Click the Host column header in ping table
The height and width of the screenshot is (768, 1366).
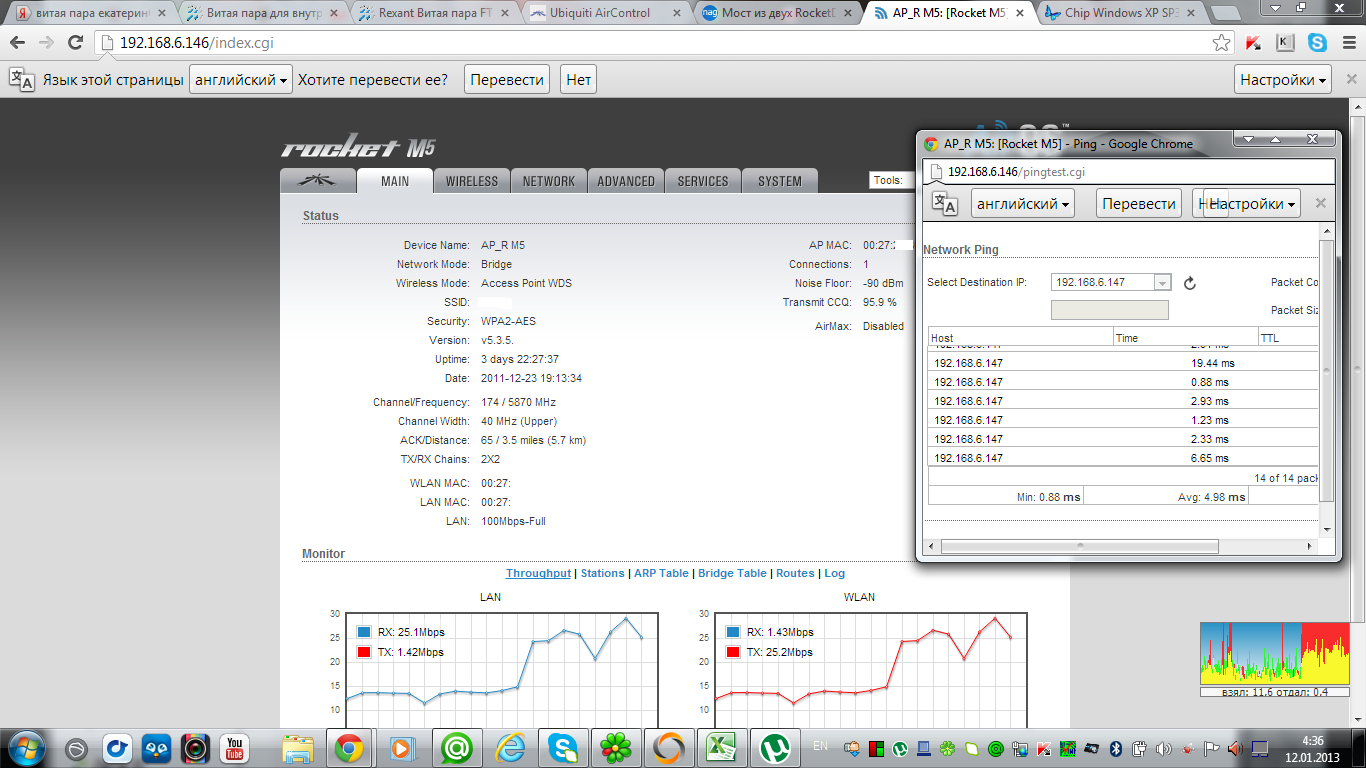[1021, 338]
